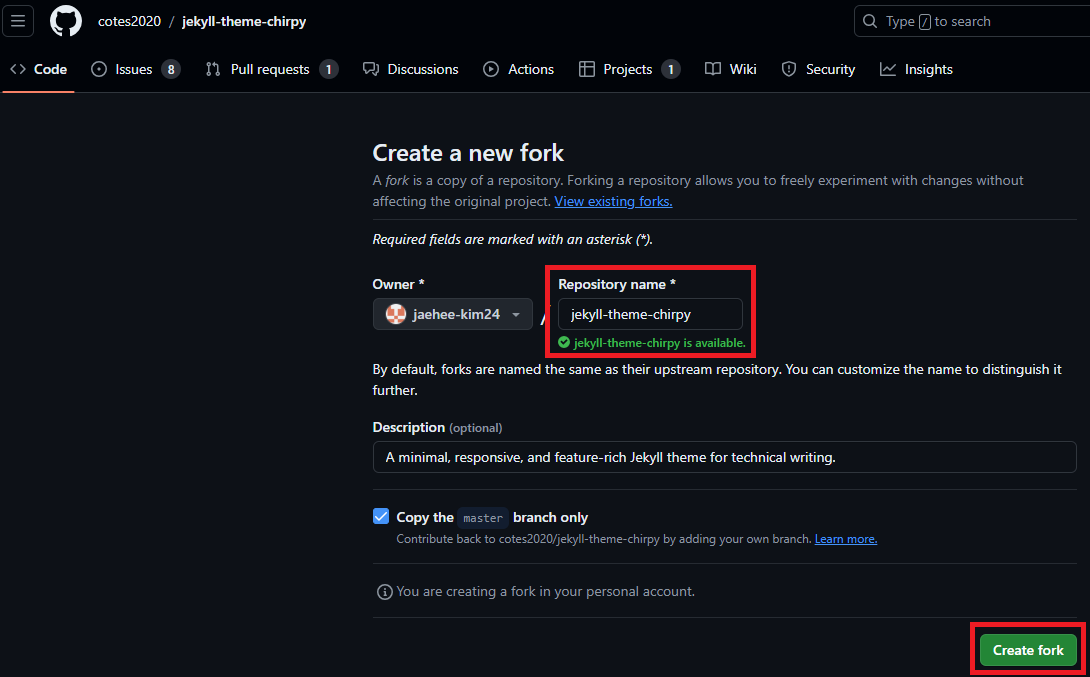
Task: Click into the Repository name field
Action: click(650, 314)
